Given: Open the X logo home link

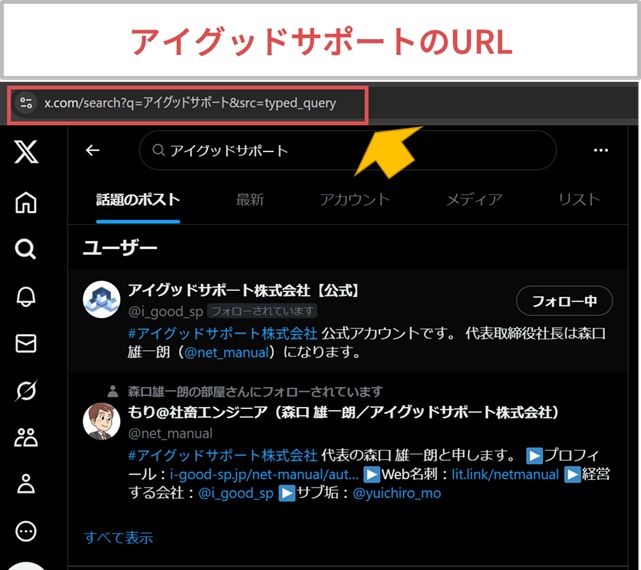Looking at the screenshot, I should point(26,152).
